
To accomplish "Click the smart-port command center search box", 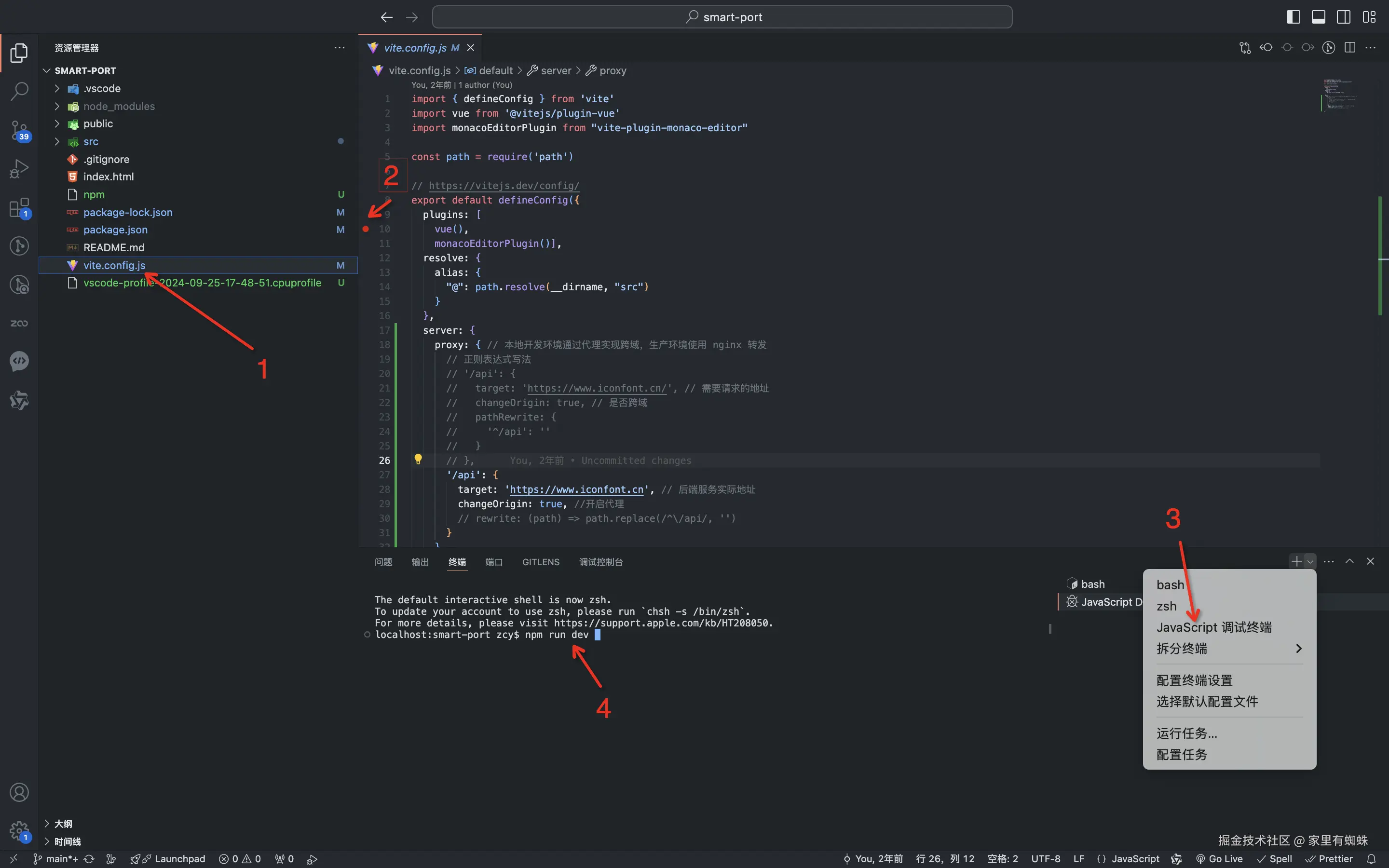I will coord(722,17).
